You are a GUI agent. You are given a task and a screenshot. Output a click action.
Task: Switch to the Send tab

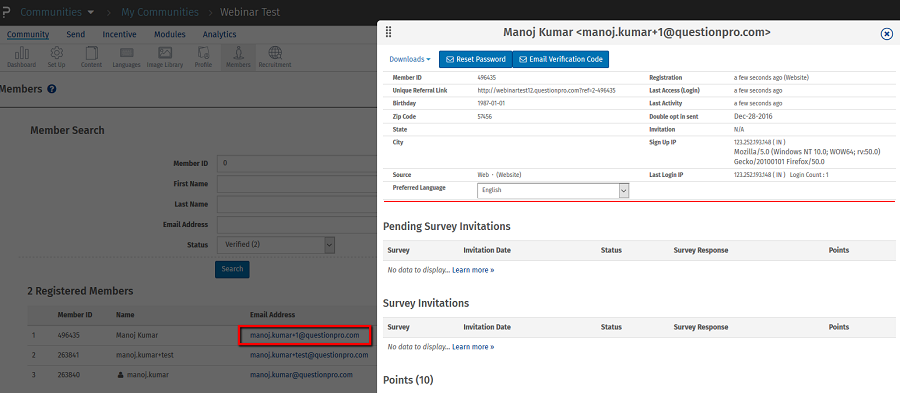click(76, 34)
